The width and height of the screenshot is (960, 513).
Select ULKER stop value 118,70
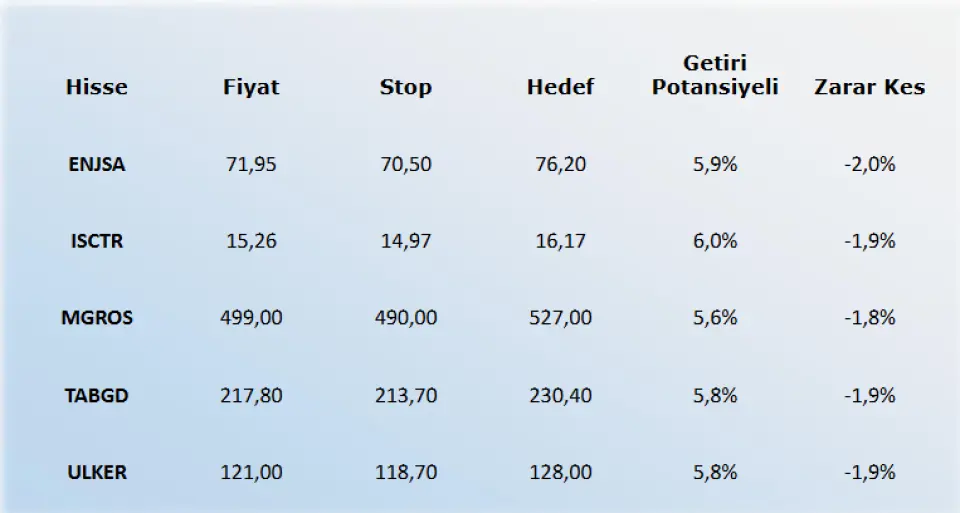[x=405, y=473]
